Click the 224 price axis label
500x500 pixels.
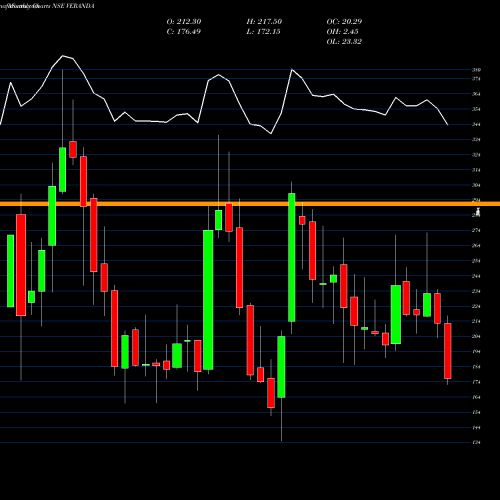pyautogui.click(x=476, y=306)
